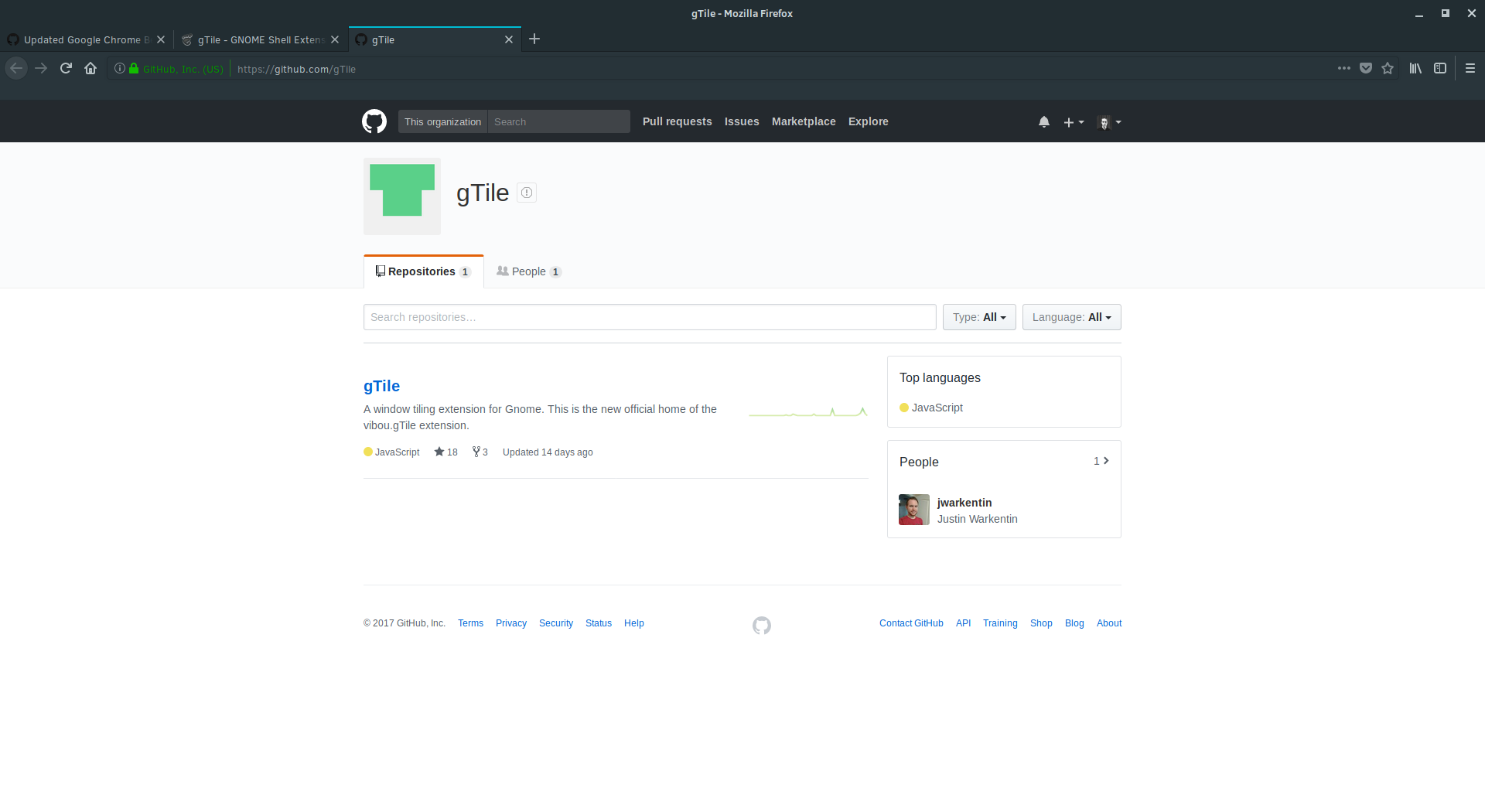
Task: Close the gTile GNOME Shell Extensions tab
Action: [335, 39]
